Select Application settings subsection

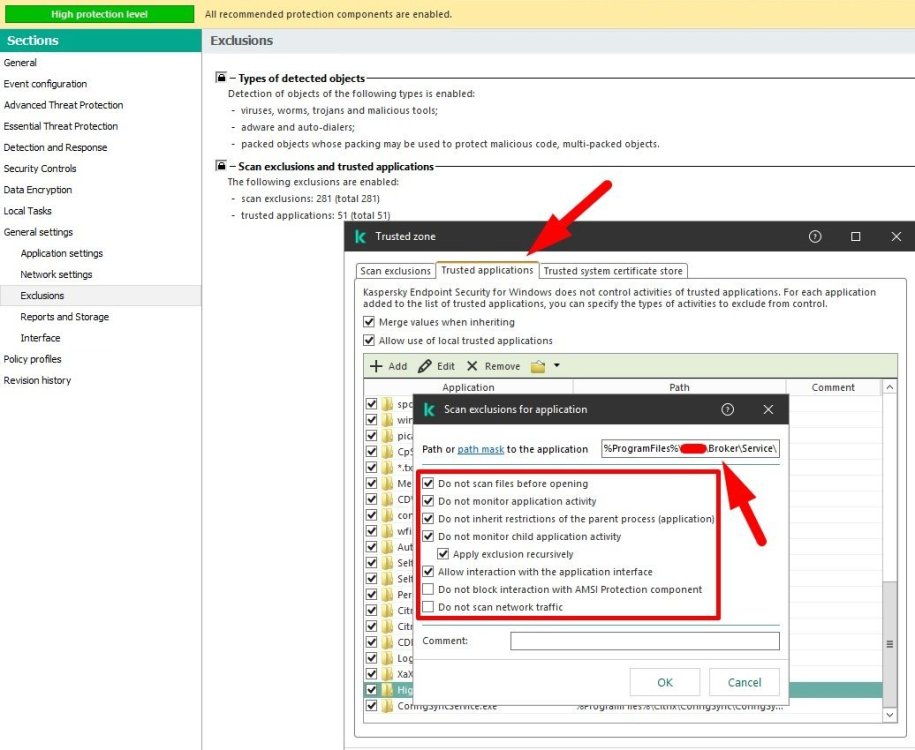click(61, 253)
